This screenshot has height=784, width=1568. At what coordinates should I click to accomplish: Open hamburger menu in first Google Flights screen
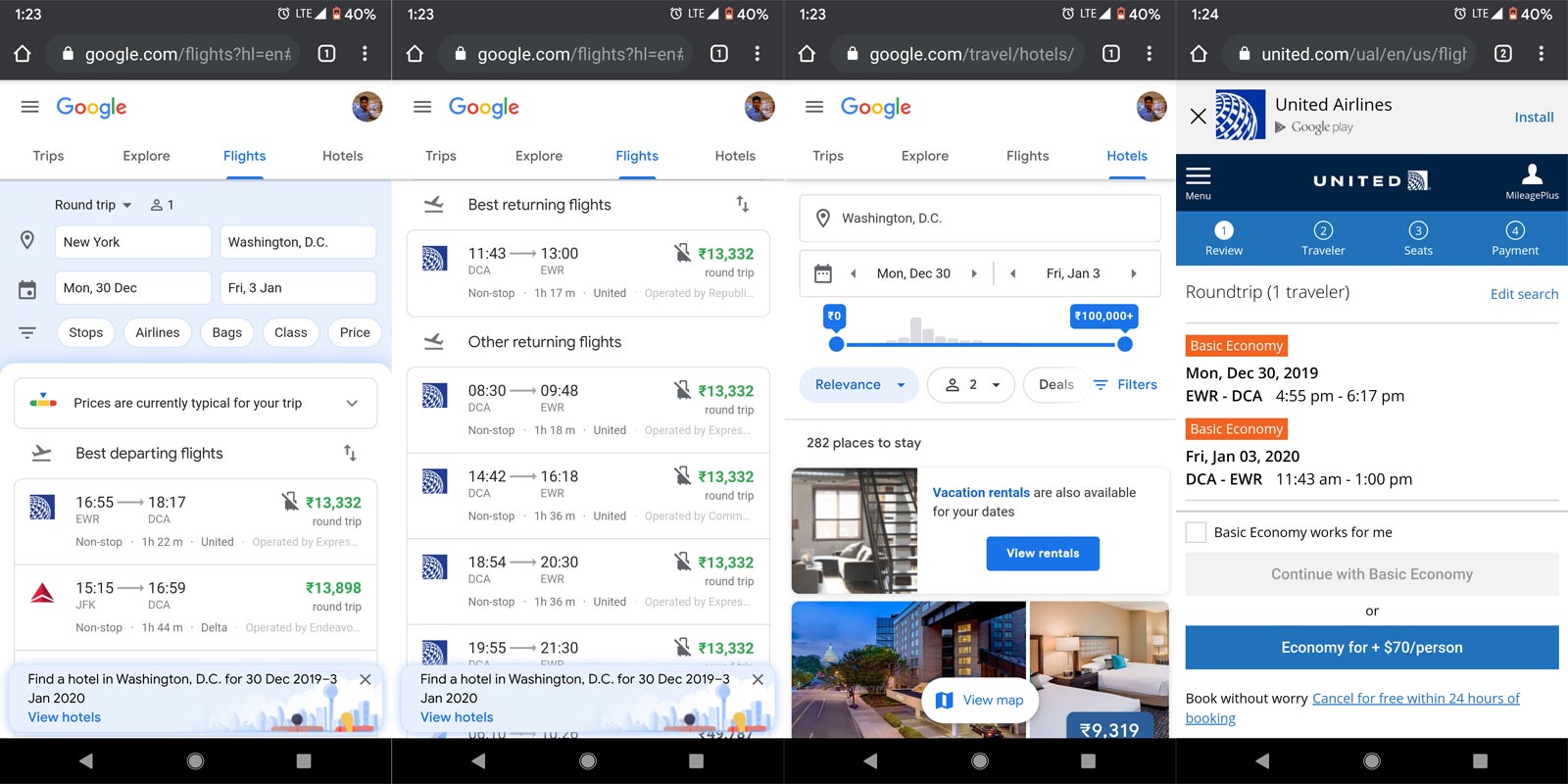click(x=30, y=107)
